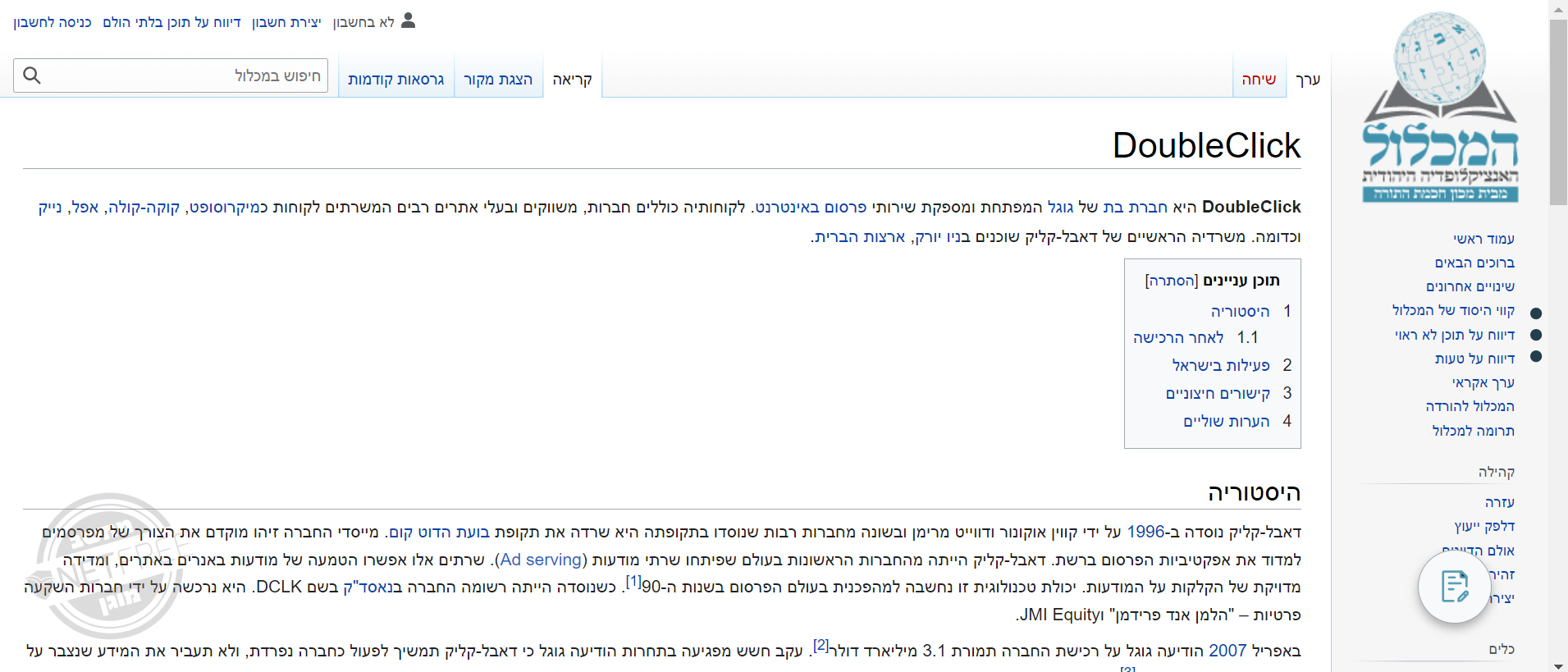Open 'קווי היסוד של המכלול' sidebar link
Screen dimensions: 1568x672
(x=1453, y=310)
